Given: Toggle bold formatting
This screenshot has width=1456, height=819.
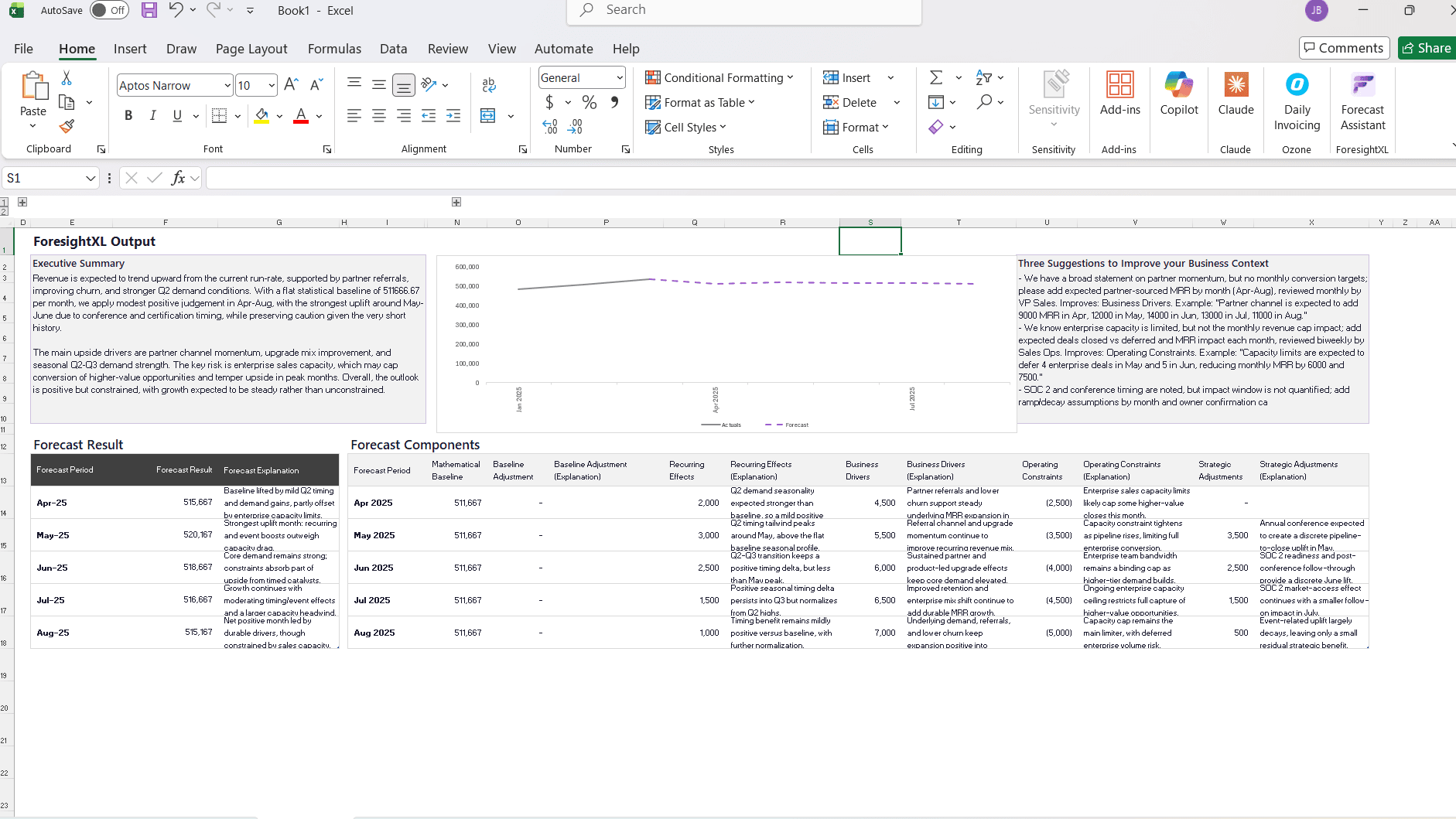Looking at the screenshot, I should coord(128,115).
